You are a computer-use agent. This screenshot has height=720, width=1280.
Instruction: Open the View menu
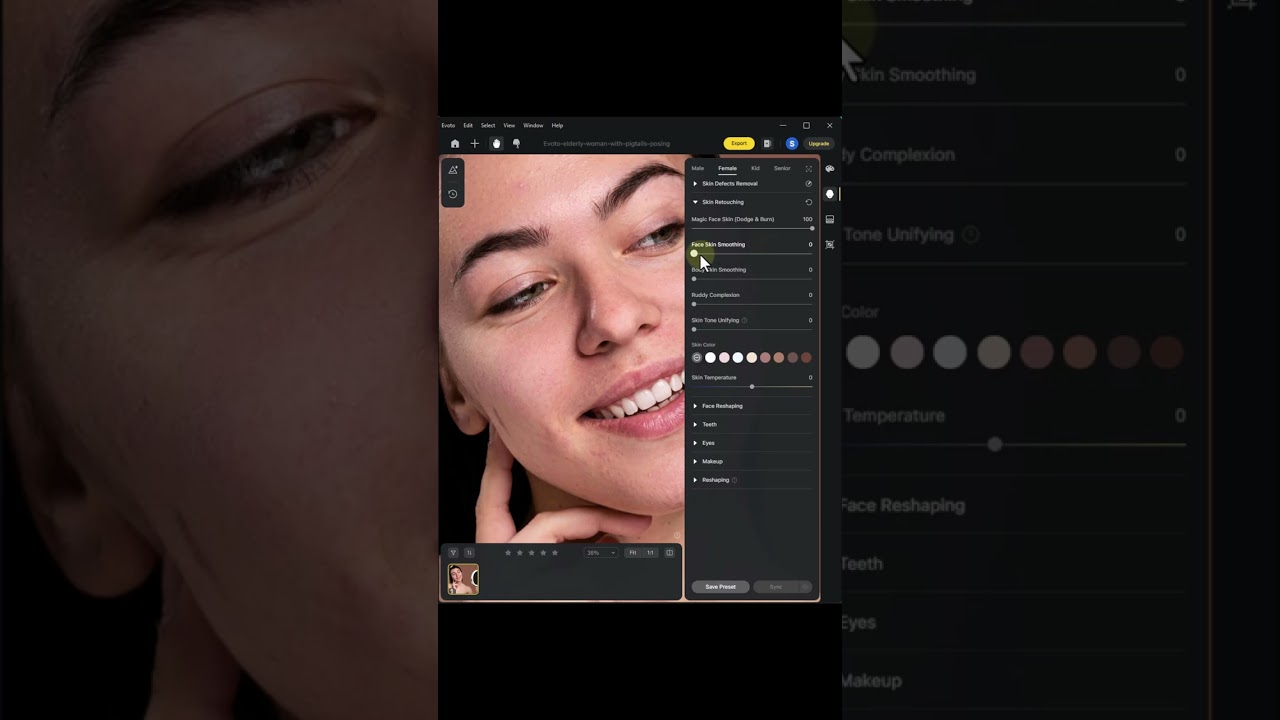[x=509, y=126]
